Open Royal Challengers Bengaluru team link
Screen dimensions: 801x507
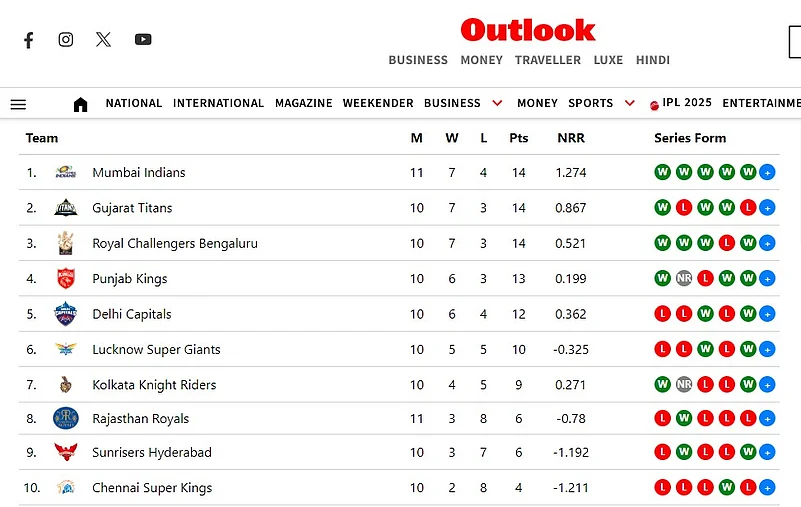(174, 243)
